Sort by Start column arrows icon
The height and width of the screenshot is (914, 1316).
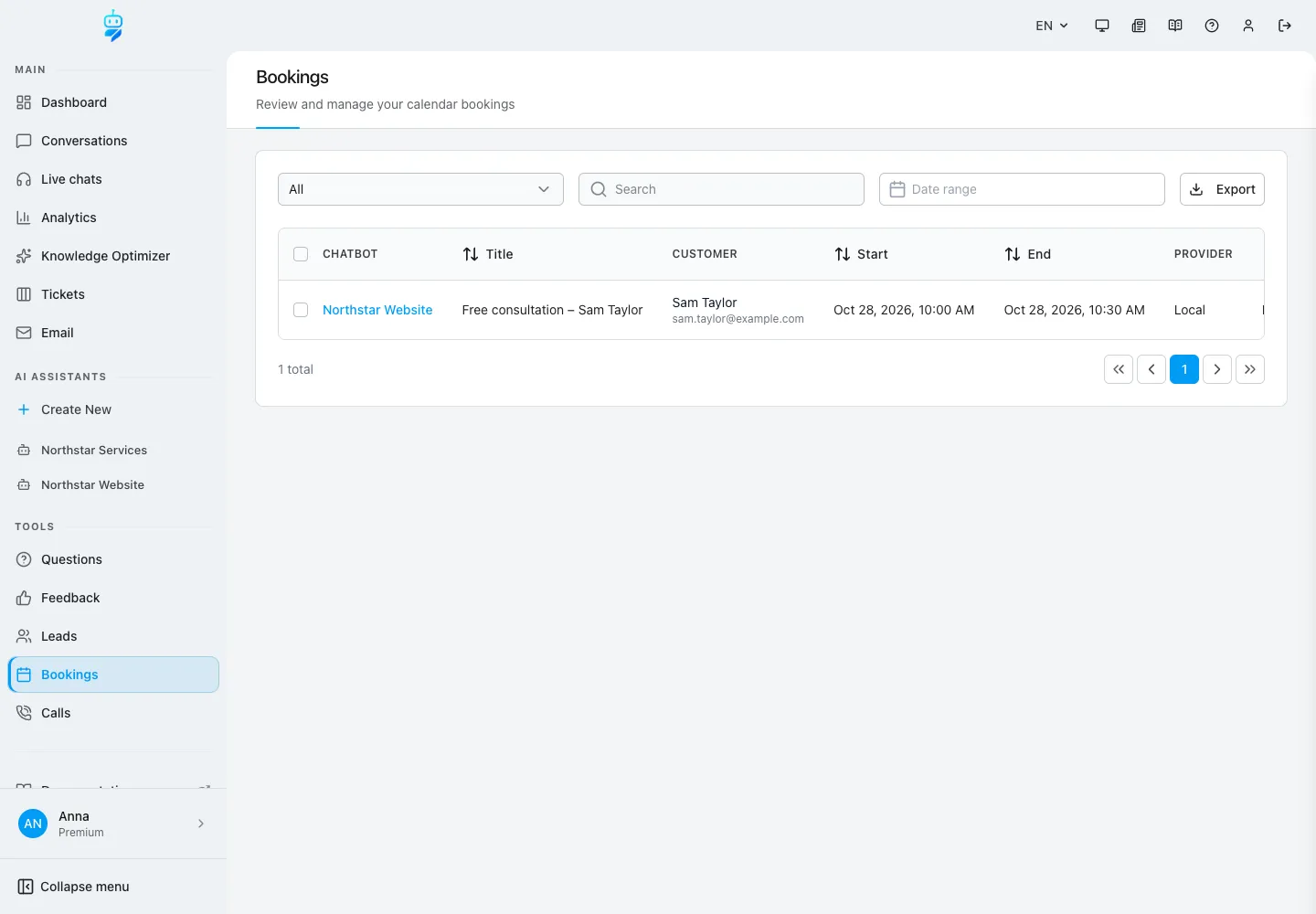[843, 254]
